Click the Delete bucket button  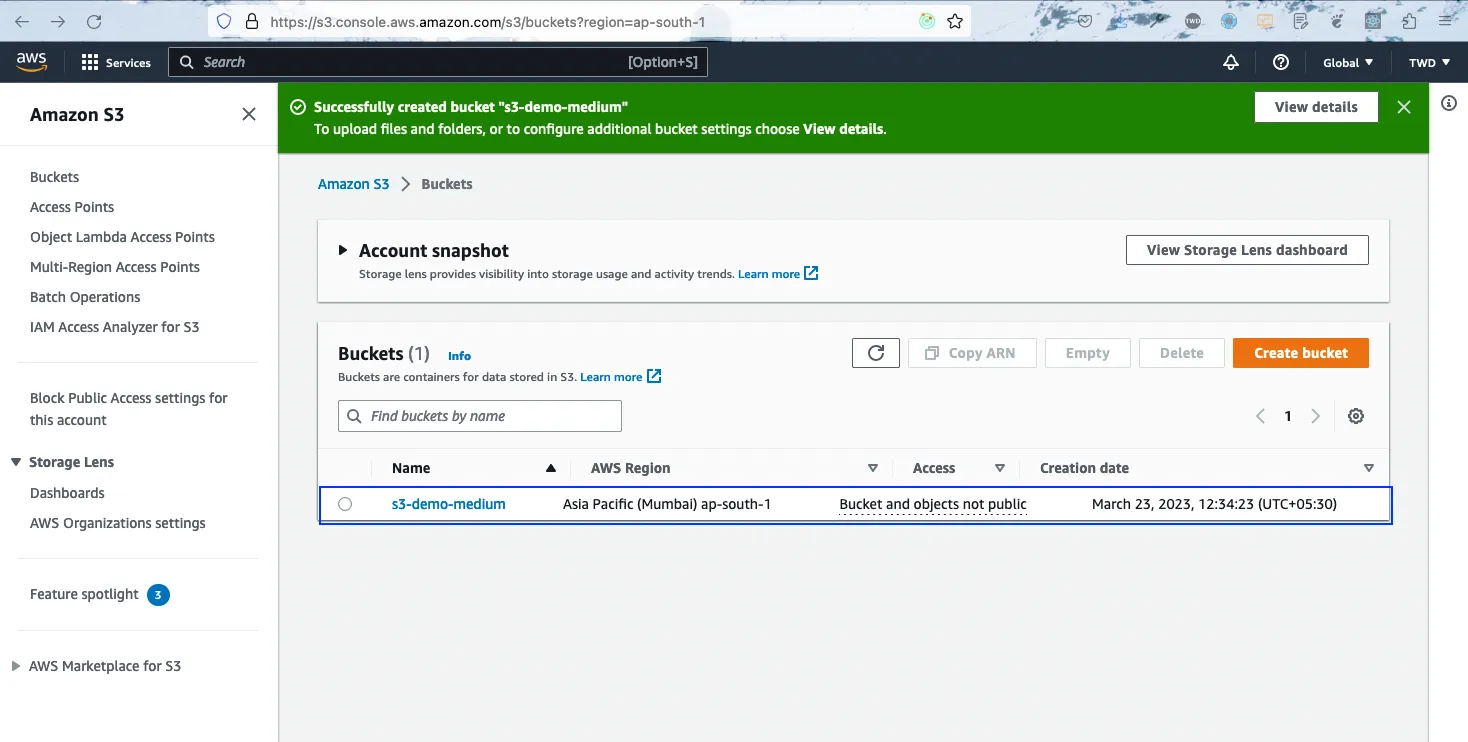point(1182,353)
